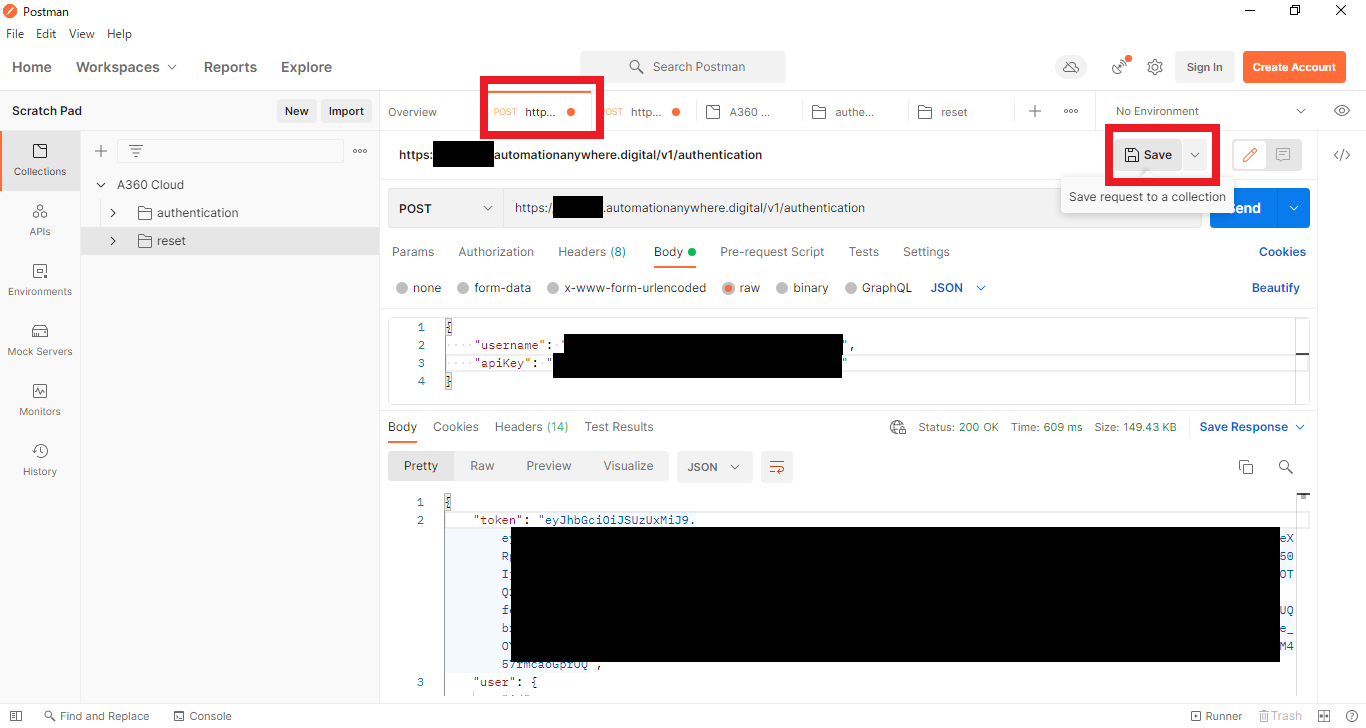1366x728 pixels.
Task: Open Monitors in sidebar
Action: point(40,400)
